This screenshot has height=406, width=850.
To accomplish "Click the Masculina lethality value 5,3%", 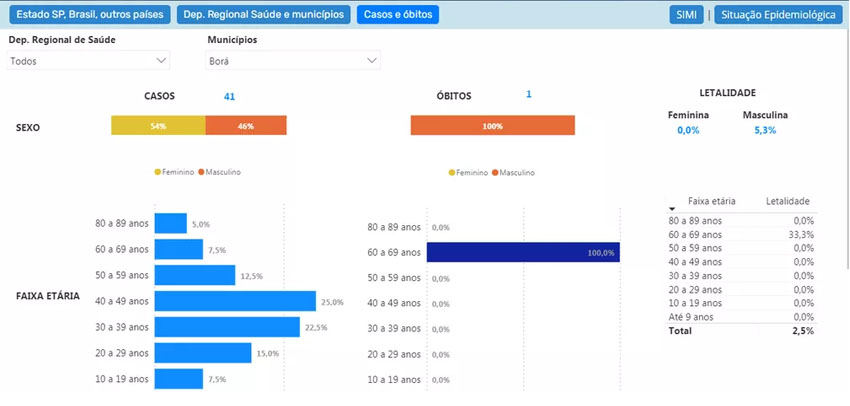I will point(765,131).
